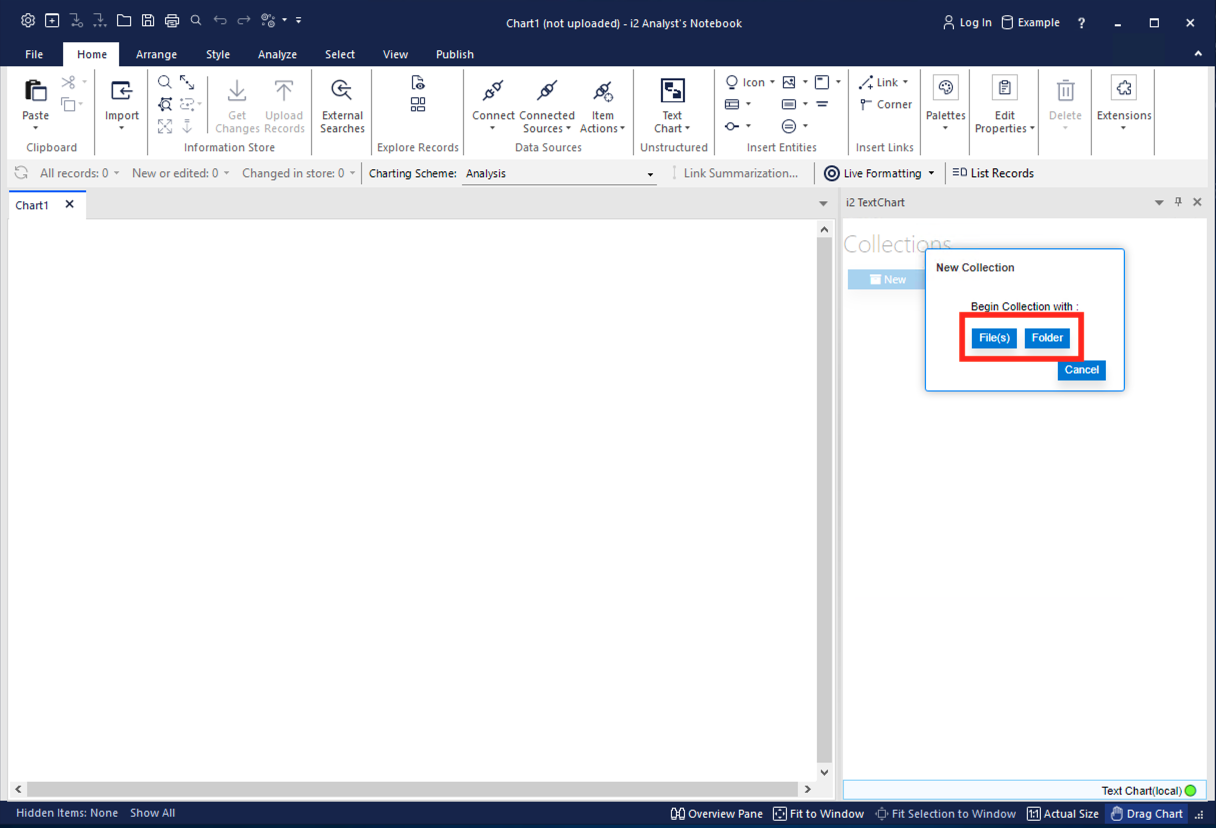Open folder icon in quick access toolbar

124,20
